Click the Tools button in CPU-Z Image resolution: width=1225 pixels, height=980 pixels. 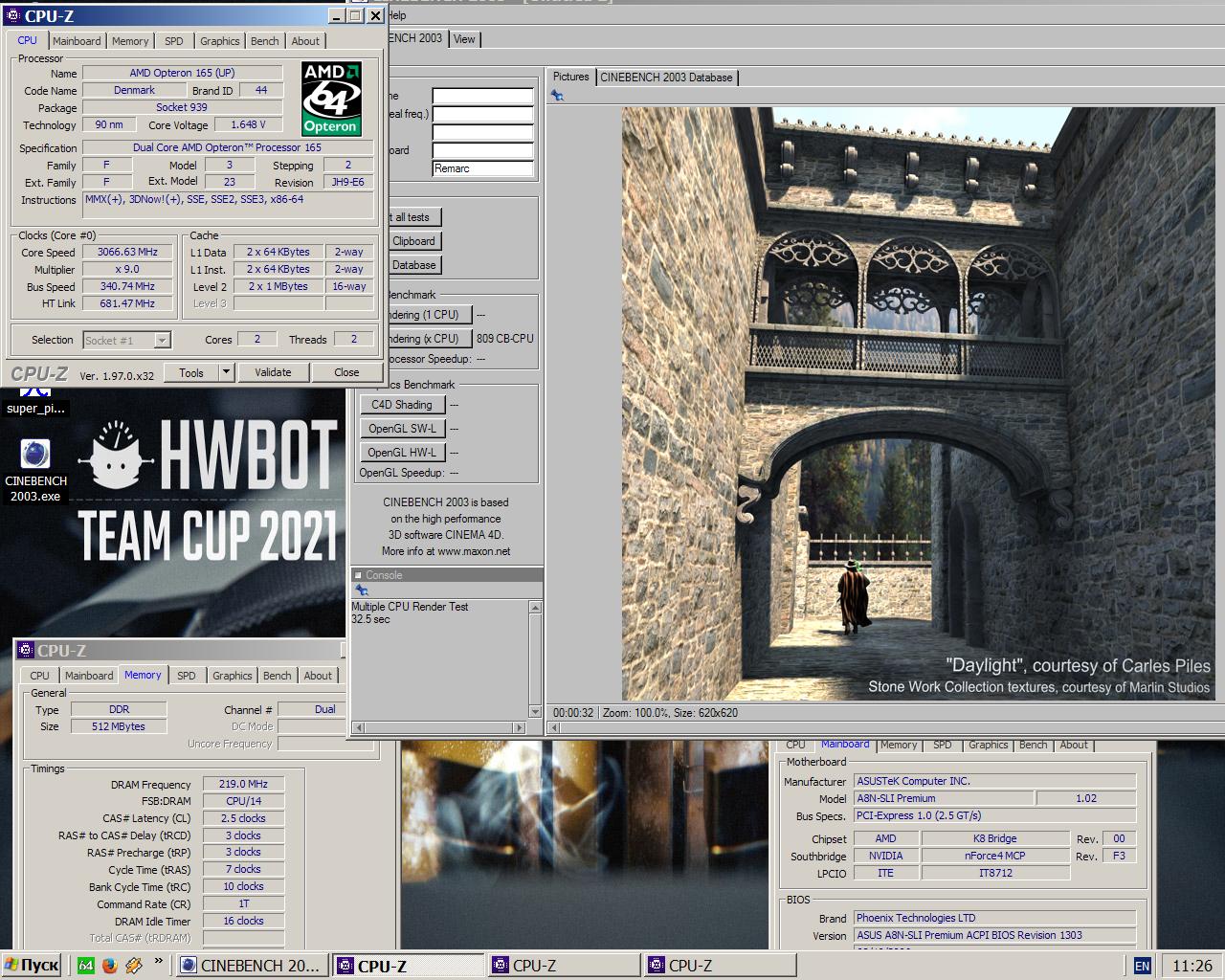pos(191,372)
